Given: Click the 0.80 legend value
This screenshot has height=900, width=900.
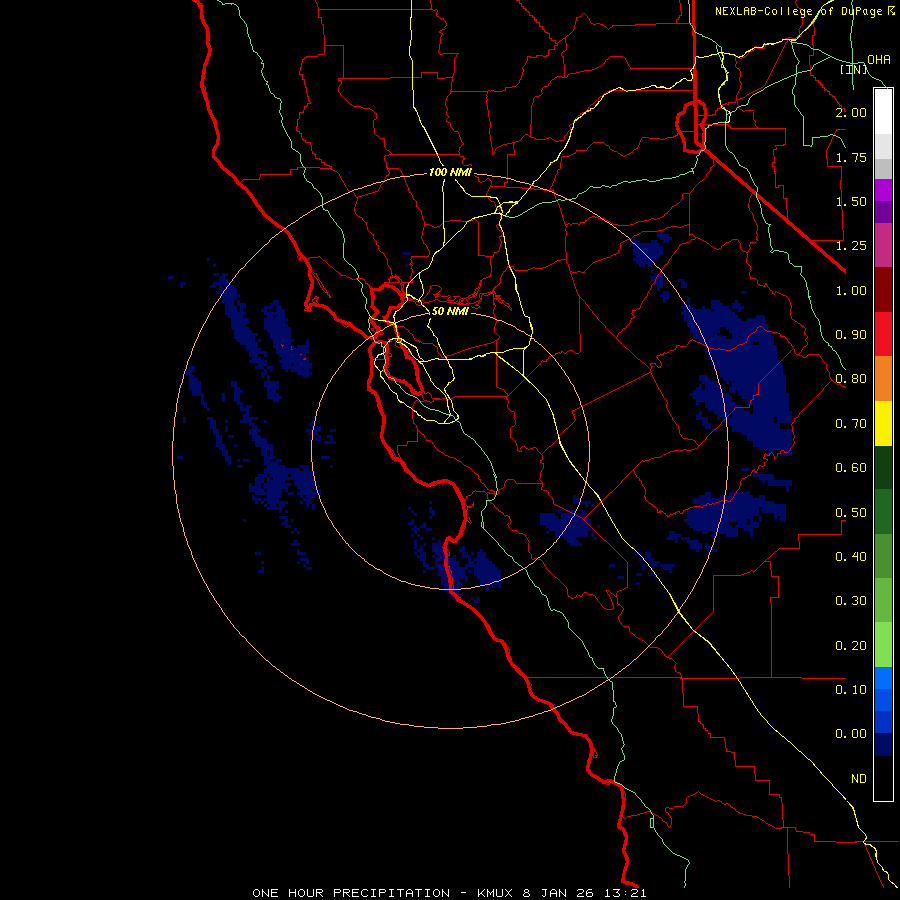Looking at the screenshot, I should [851, 379].
